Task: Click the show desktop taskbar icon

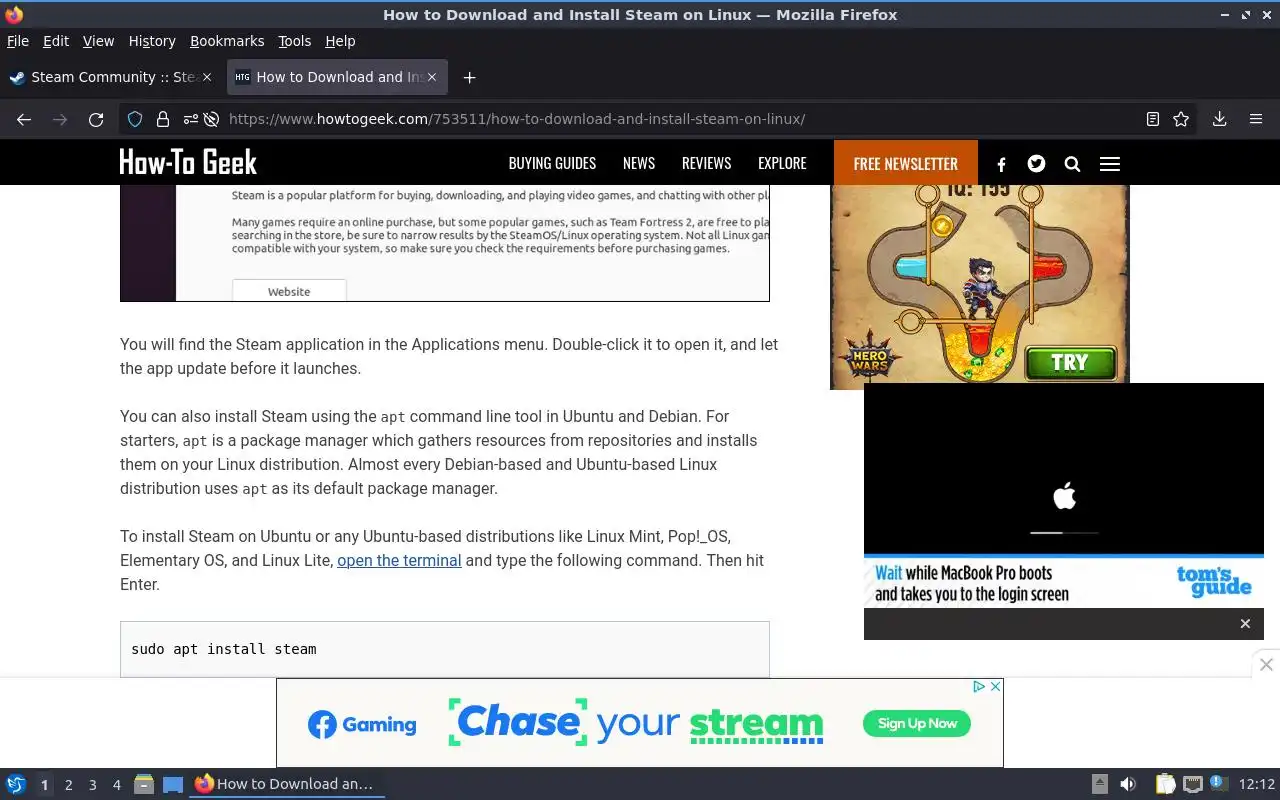Action: point(173,784)
